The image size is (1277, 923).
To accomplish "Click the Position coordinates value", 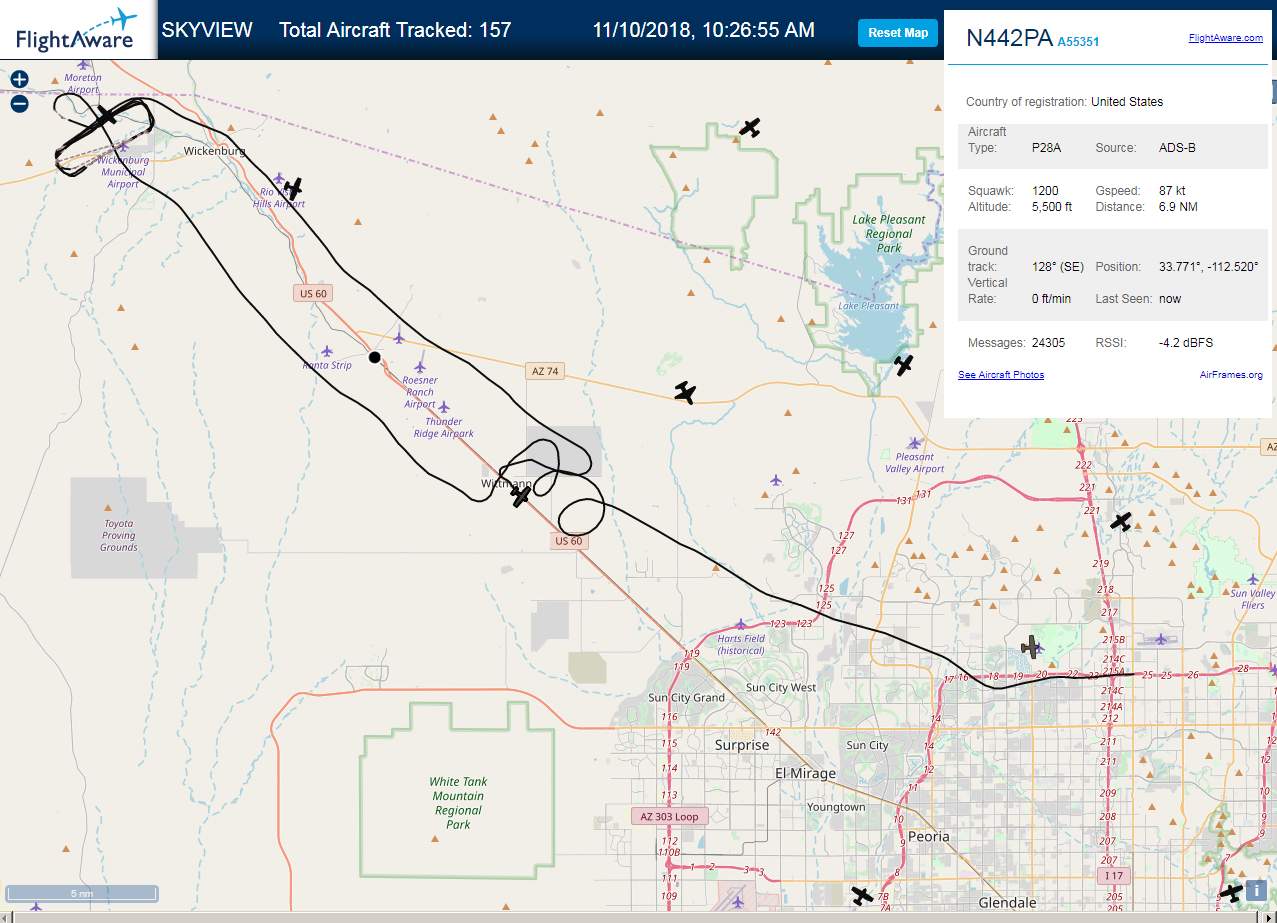I will [1208, 267].
